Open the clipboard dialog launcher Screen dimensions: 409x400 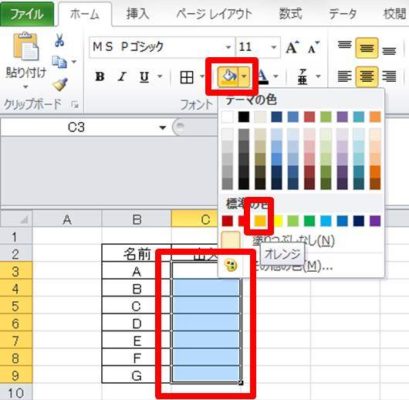coord(75,105)
